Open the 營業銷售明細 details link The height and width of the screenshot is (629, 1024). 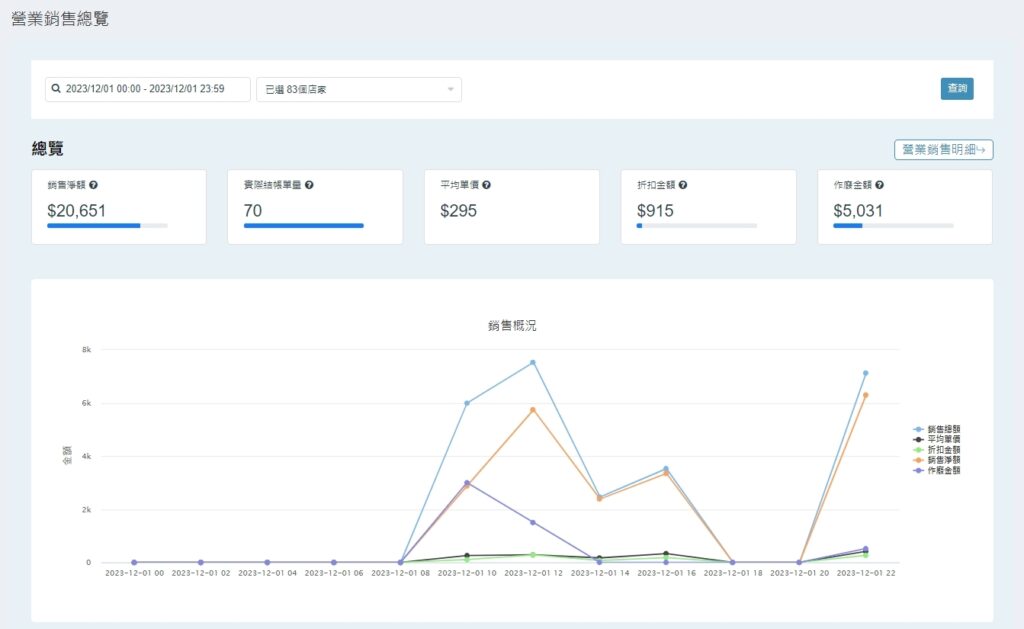(x=943, y=150)
